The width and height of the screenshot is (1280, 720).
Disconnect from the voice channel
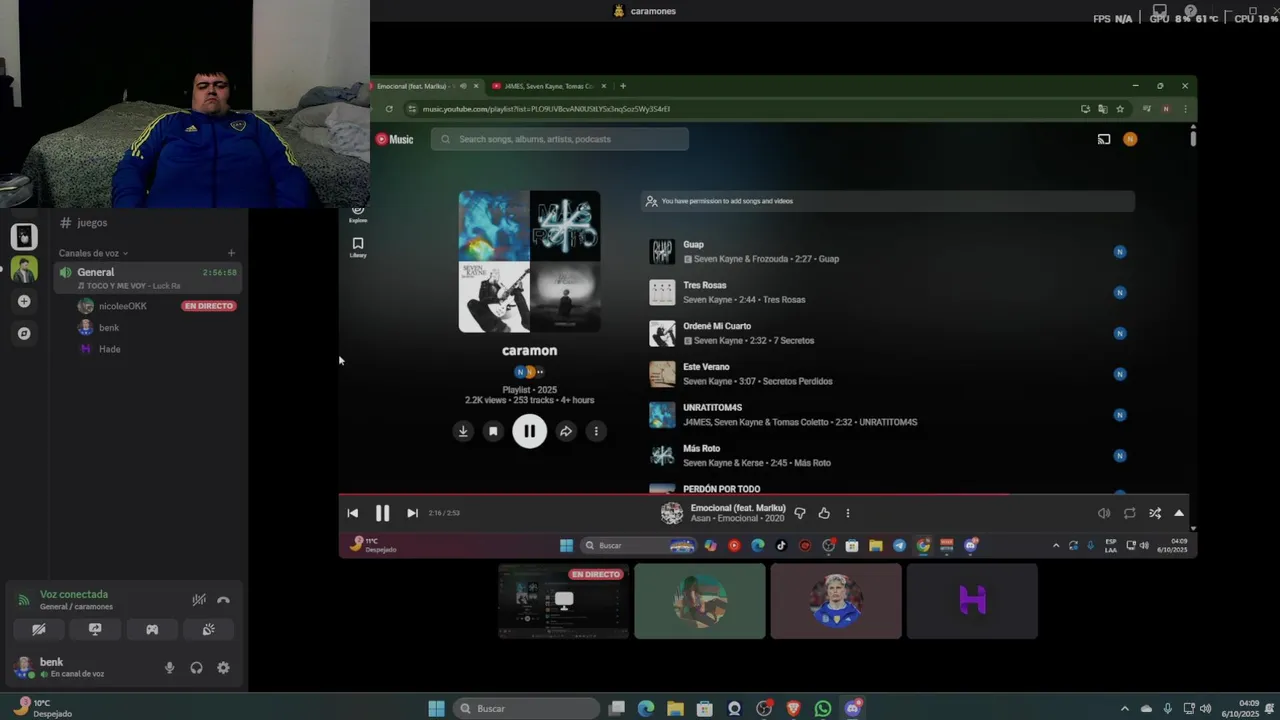(223, 600)
